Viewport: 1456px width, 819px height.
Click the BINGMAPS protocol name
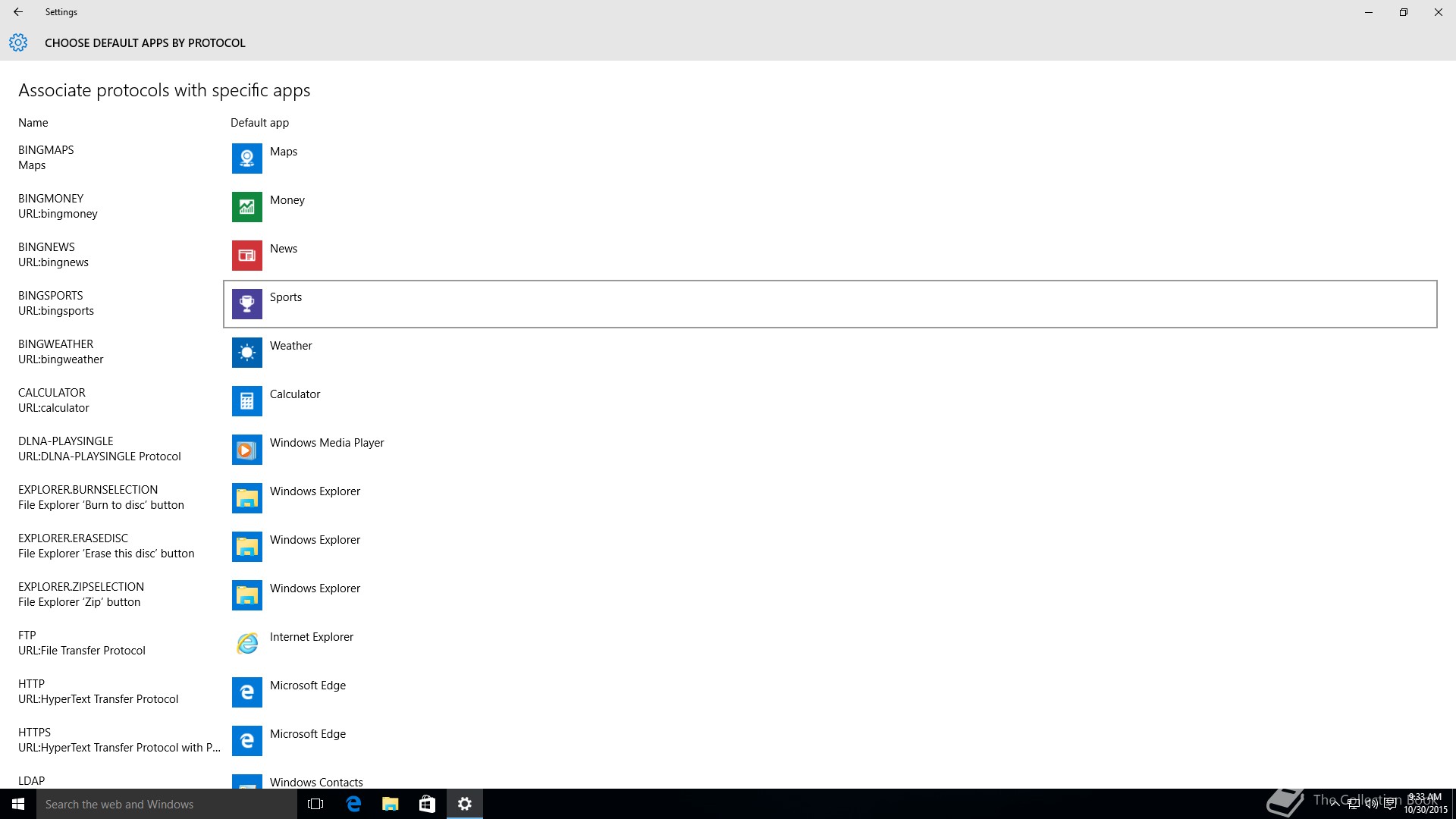click(46, 150)
